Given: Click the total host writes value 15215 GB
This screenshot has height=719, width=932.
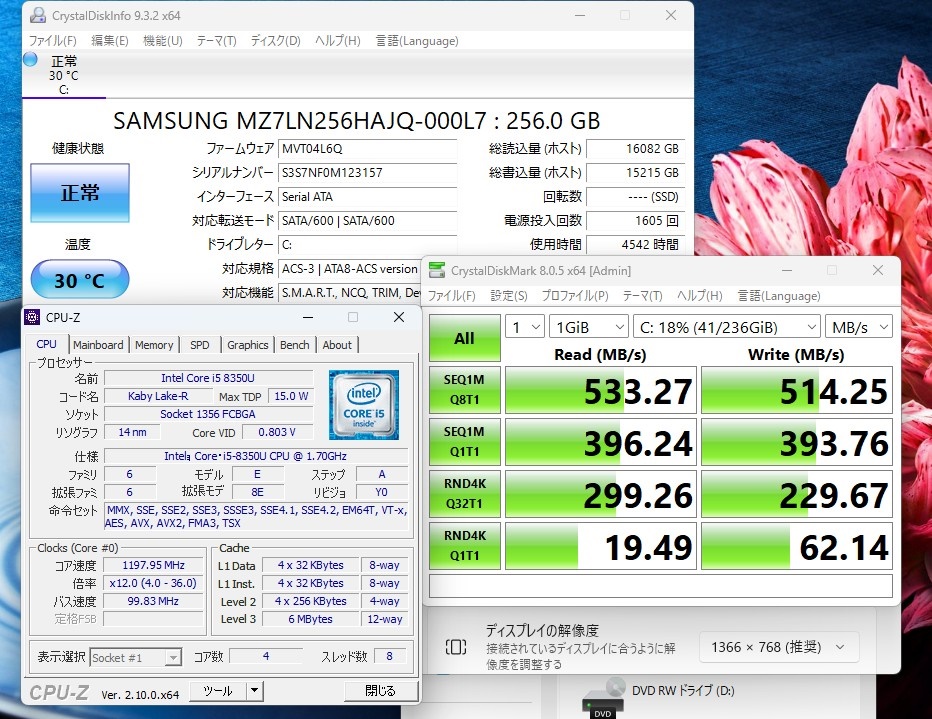Looking at the screenshot, I should (x=635, y=173).
